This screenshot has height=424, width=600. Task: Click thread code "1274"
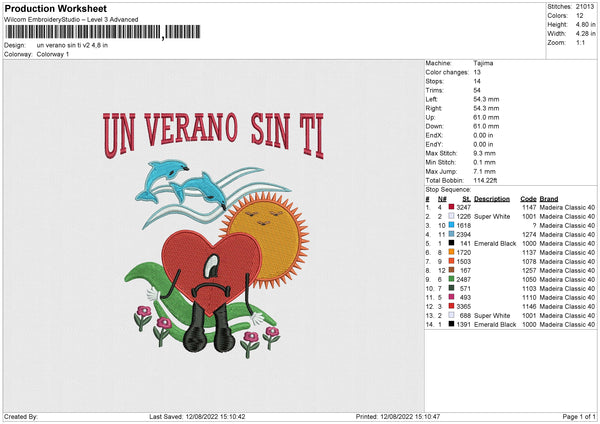(529, 234)
